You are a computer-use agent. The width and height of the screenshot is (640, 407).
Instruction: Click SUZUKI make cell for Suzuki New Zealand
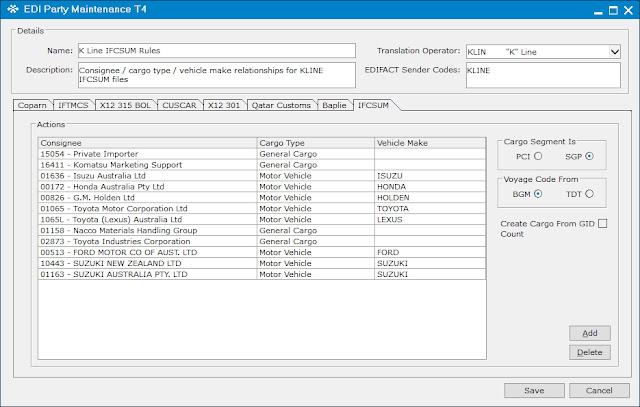pyautogui.click(x=430, y=263)
